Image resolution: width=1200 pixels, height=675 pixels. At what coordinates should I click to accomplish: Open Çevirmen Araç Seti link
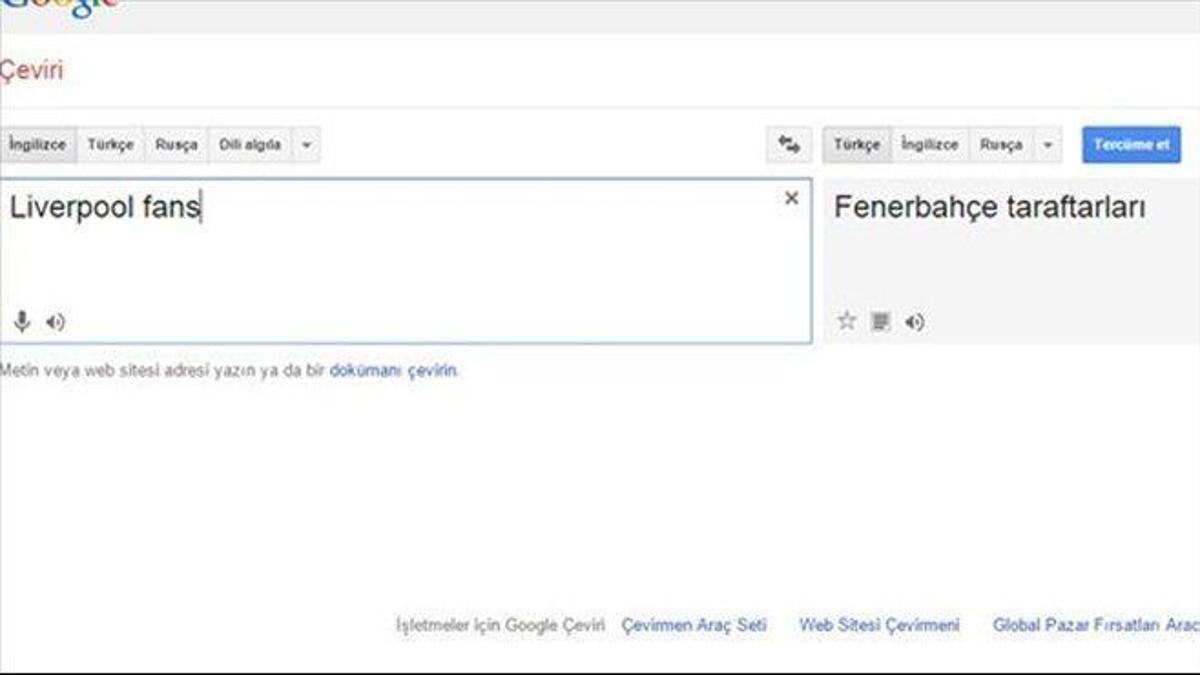pyautogui.click(x=694, y=625)
